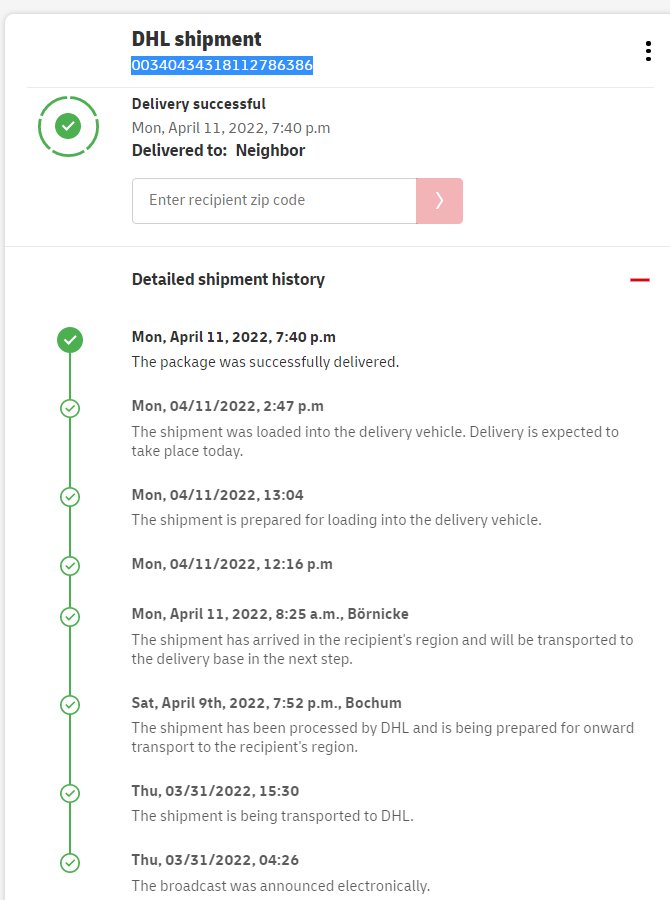Click the checkmark icon beside 04:26 entry
The width and height of the screenshot is (670, 900).
70,862
